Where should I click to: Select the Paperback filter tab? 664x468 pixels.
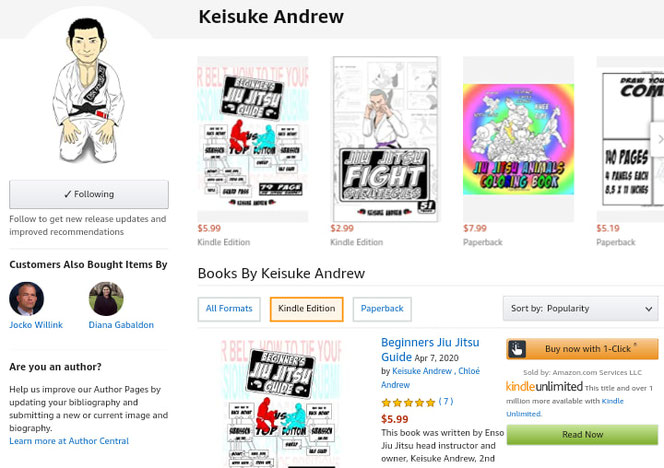382,309
